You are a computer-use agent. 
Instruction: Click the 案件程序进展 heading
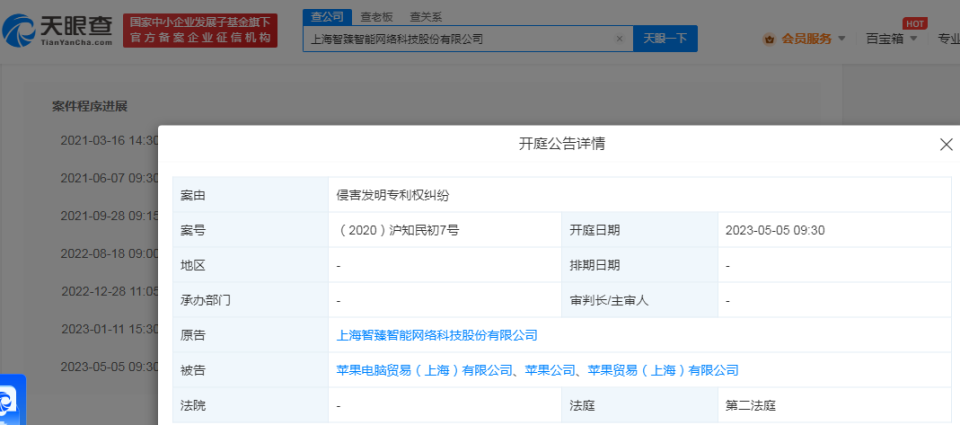pyautogui.click(x=89, y=106)
